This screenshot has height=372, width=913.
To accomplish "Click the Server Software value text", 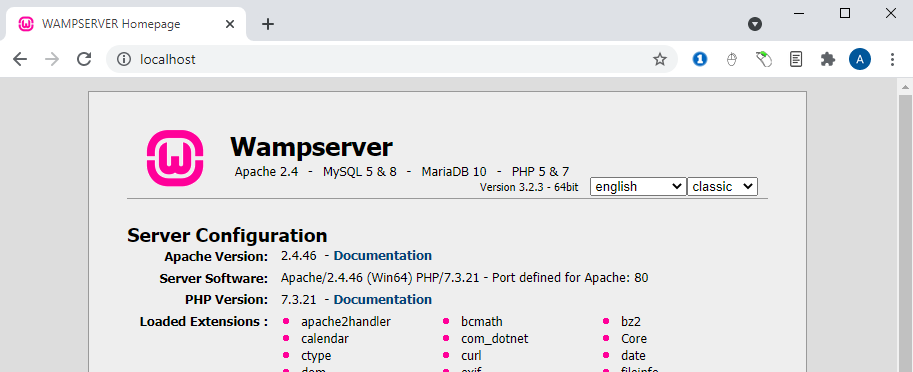I will pos(465,278).
